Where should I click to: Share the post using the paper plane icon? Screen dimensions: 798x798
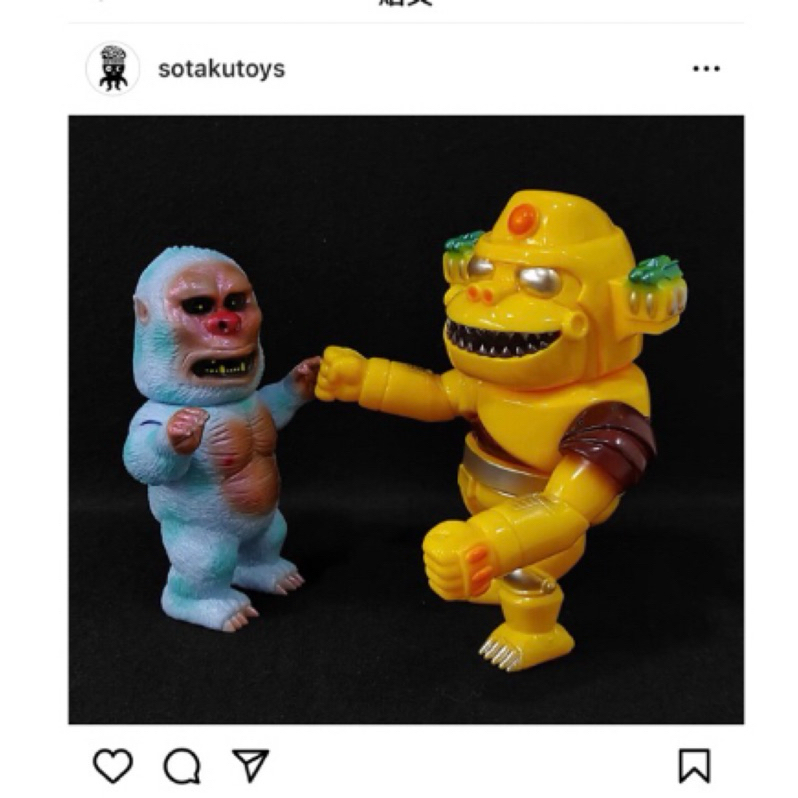pos(250,764)
